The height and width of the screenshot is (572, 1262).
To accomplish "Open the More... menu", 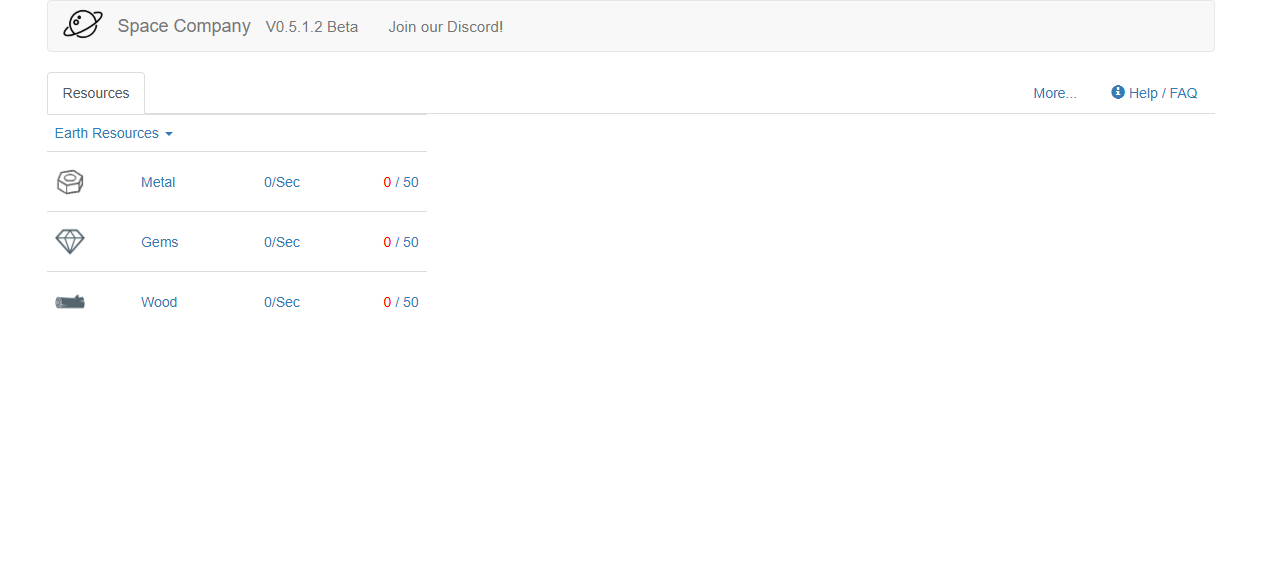I will coord(1055,93).
